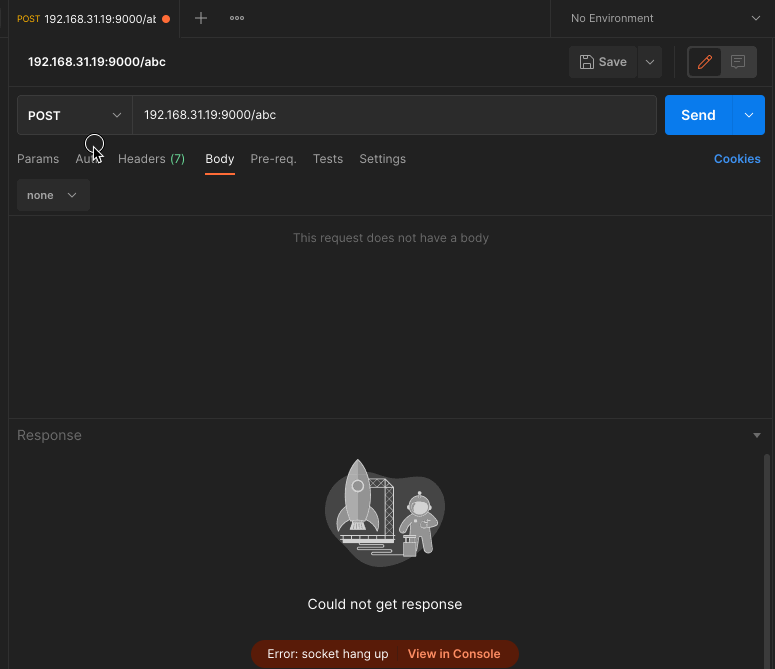Viewport: 775px width, 669px height.
Task: Switch to the Params tab
Action: [x=38, y=159]
